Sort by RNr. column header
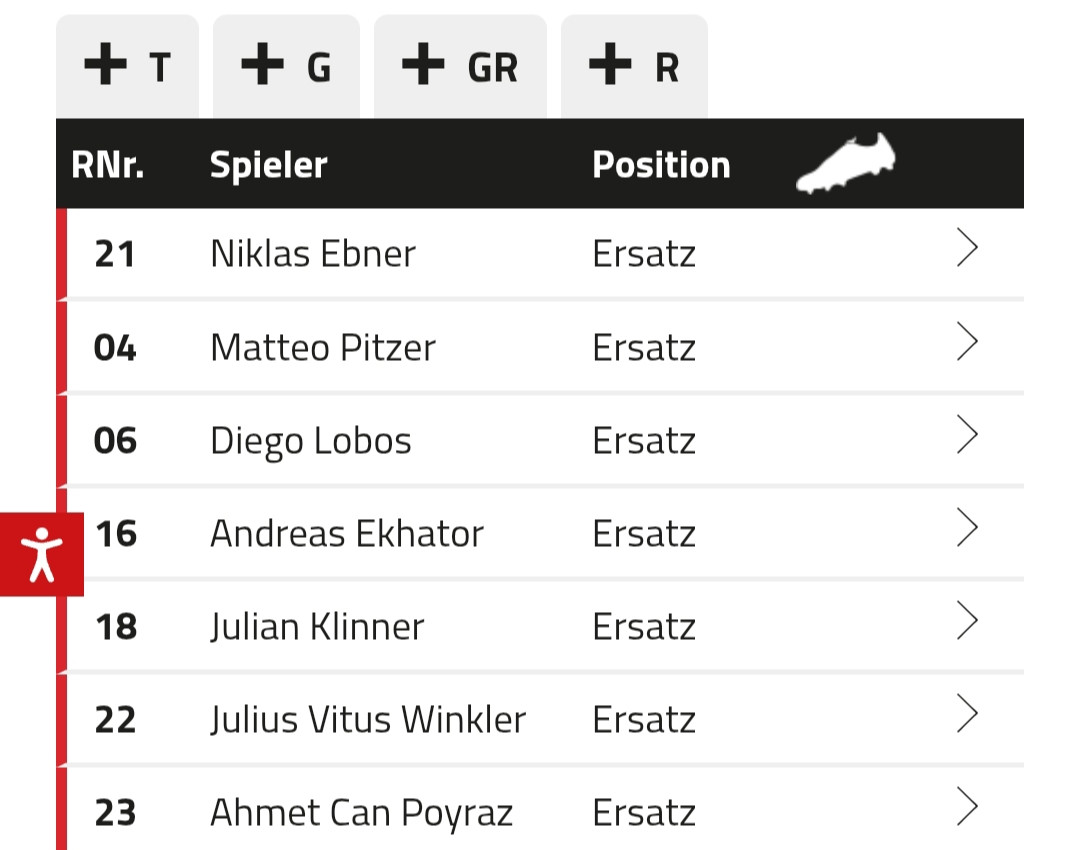Viewport: 1080px width, 850px height. [108, 165]
